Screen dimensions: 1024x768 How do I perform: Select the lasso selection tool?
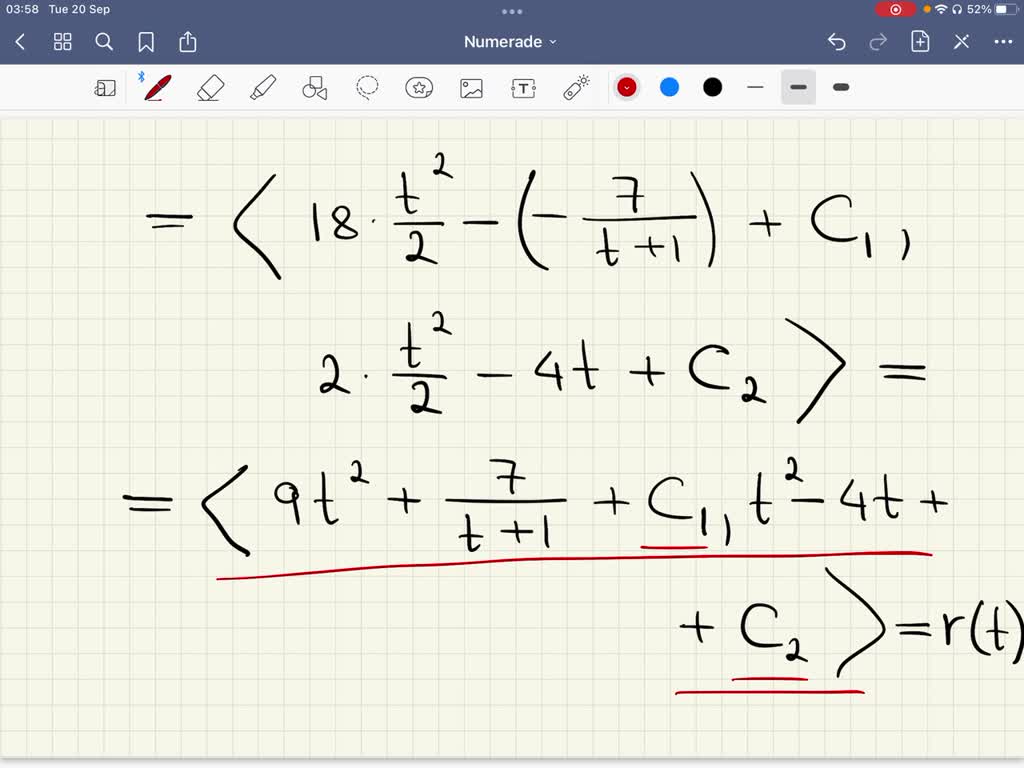tap(367, 87)
